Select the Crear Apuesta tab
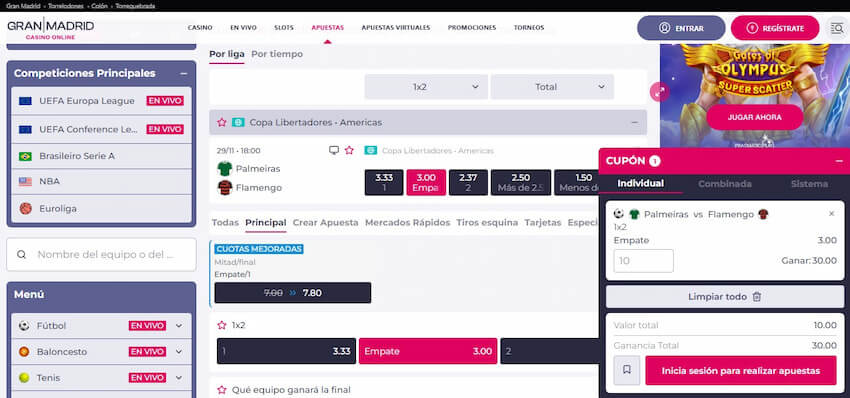 tap(325, 222)
